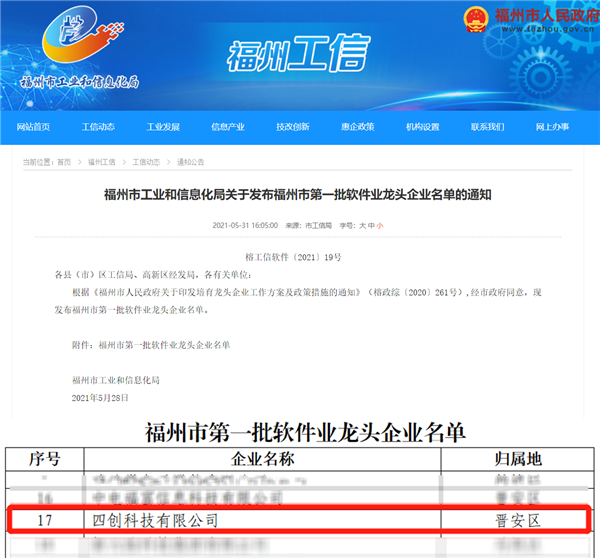Click the publish timestamp 2021-05-31 16:05:00

pyautogui.click(x=245, y=225)
